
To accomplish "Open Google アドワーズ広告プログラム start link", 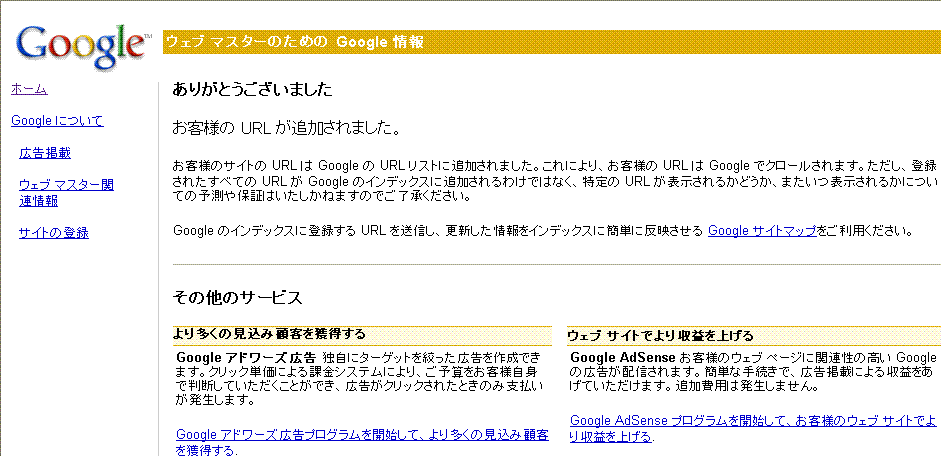I will tap(362, 442).
